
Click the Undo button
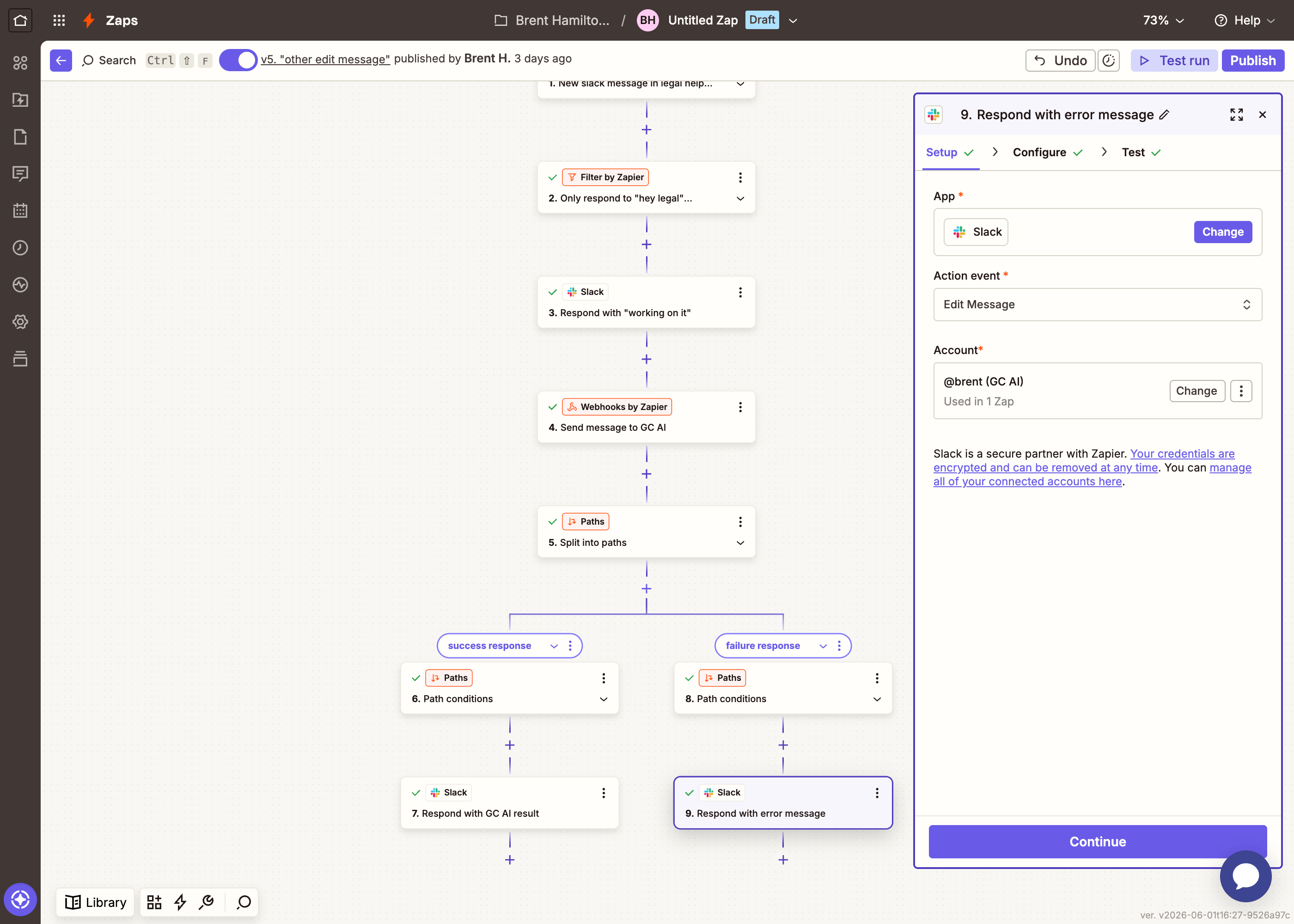(1060, 60)
